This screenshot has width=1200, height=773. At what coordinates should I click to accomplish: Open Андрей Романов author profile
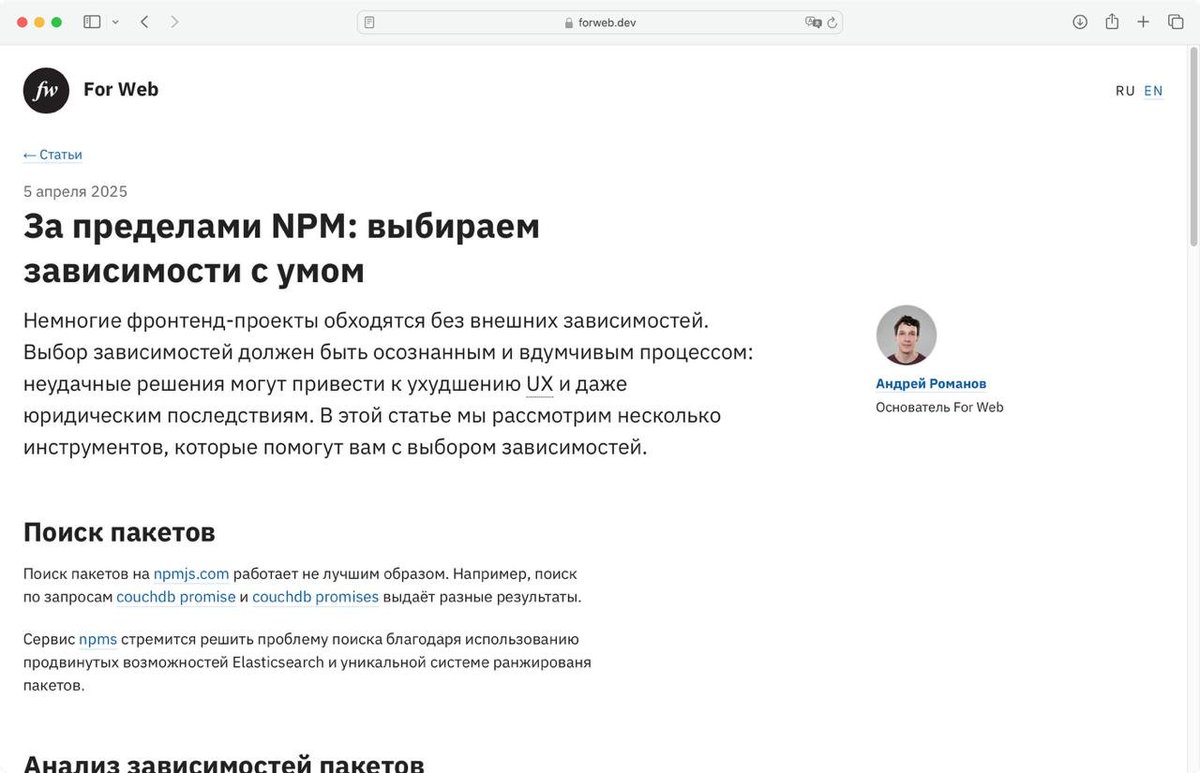click(931, 384)
